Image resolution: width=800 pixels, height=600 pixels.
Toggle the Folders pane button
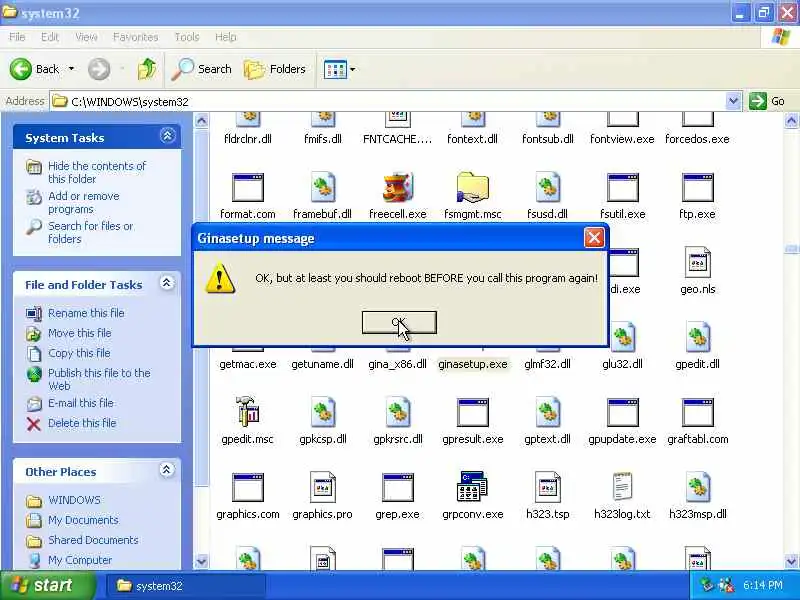pos(275,69)
